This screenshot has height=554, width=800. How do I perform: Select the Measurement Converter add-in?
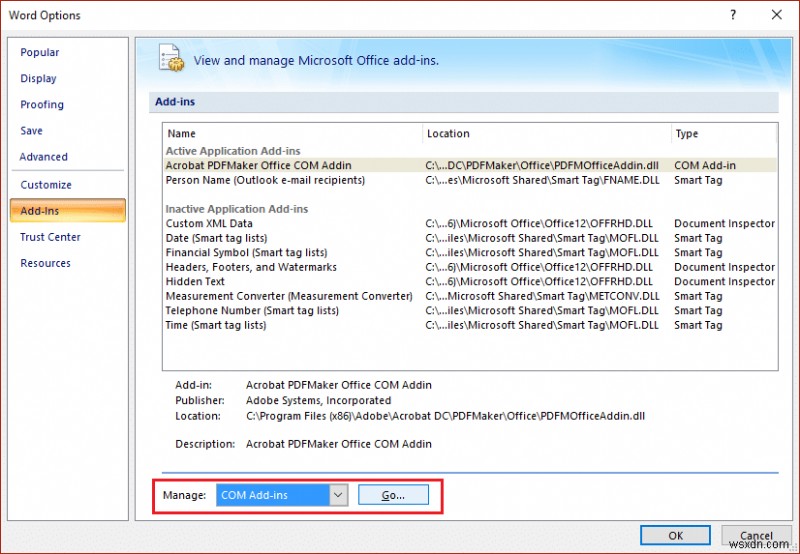pos(470,296)
